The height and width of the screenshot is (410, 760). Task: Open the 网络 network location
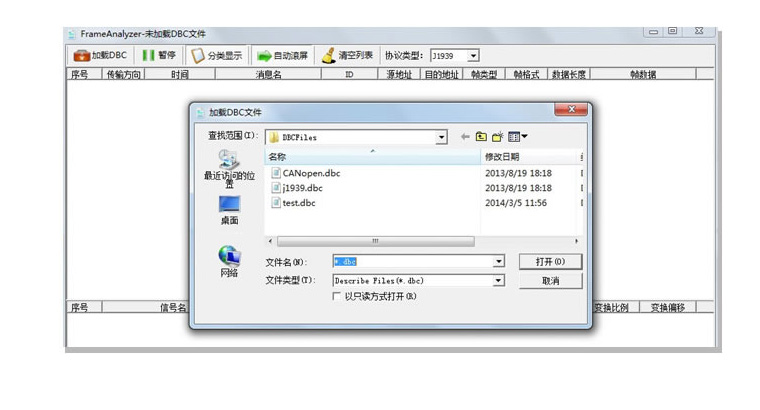coord(229,260)
